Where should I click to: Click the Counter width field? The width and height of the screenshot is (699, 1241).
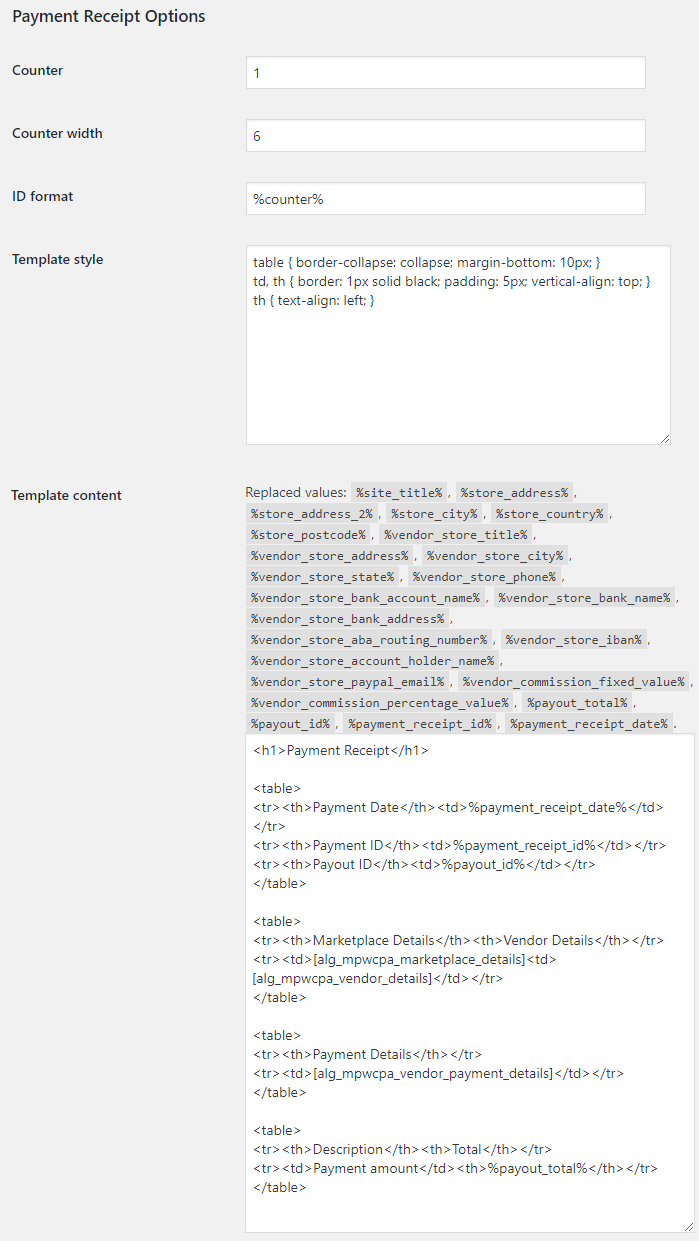coord(446,136)
